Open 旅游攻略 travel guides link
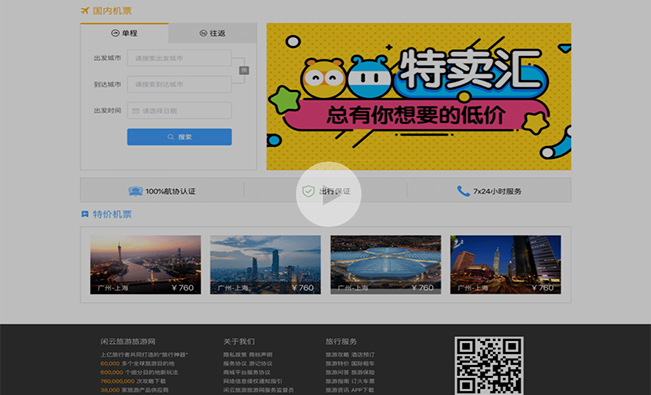The height and width of the screenshot is (395, 651). tap(337, 355)
